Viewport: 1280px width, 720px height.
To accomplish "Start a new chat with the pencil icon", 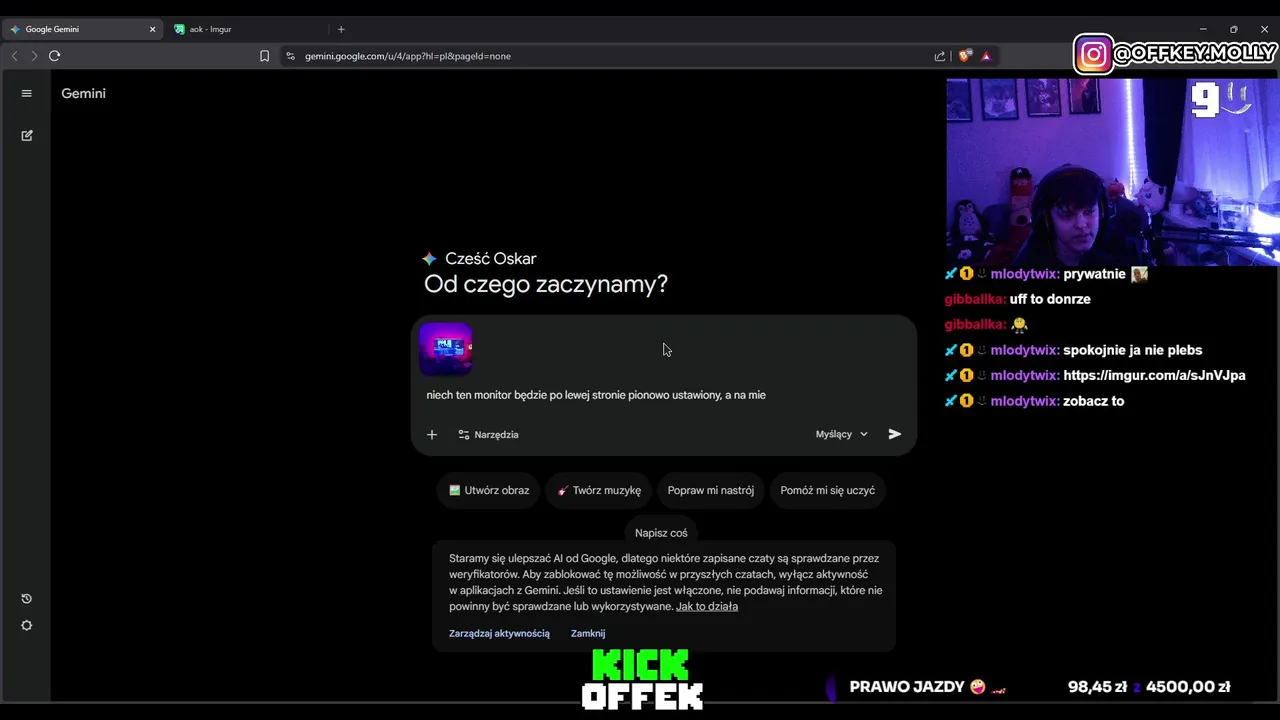I will [27, 135].
